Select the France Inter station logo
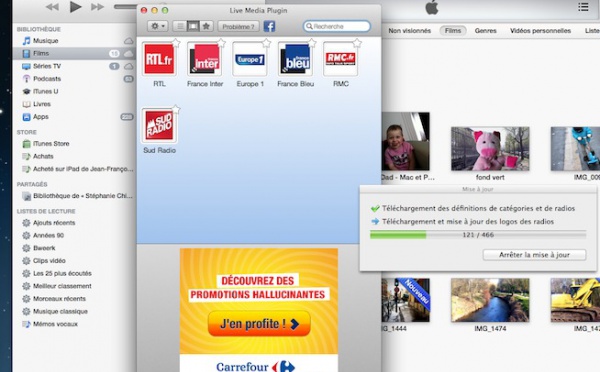This screenshot has height=372, width=600. (205, 59)
